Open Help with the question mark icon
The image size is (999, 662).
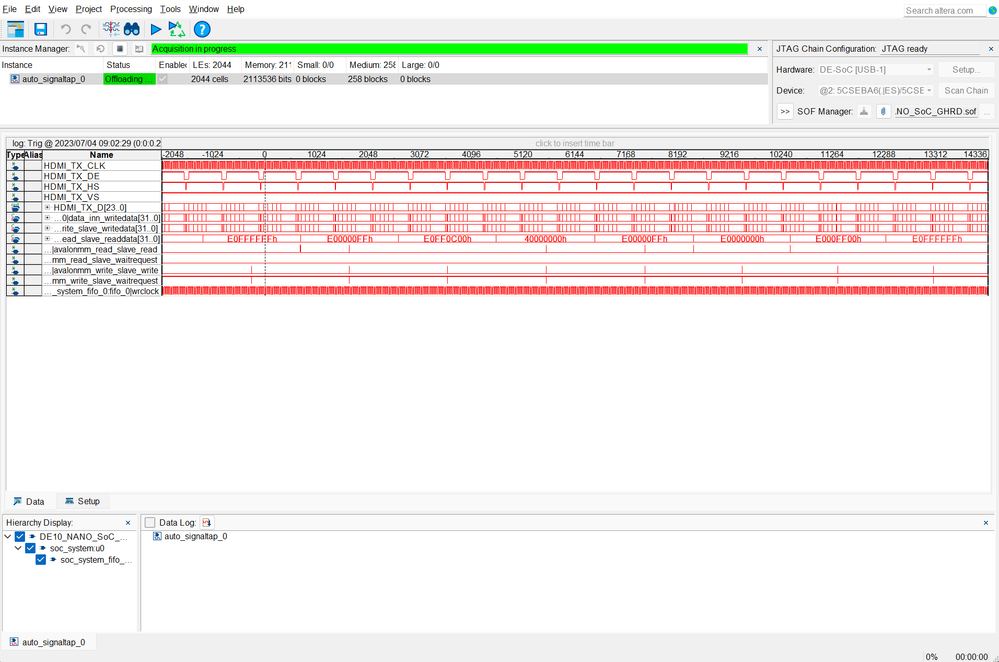pyautogui.click(x=202, y=29)
